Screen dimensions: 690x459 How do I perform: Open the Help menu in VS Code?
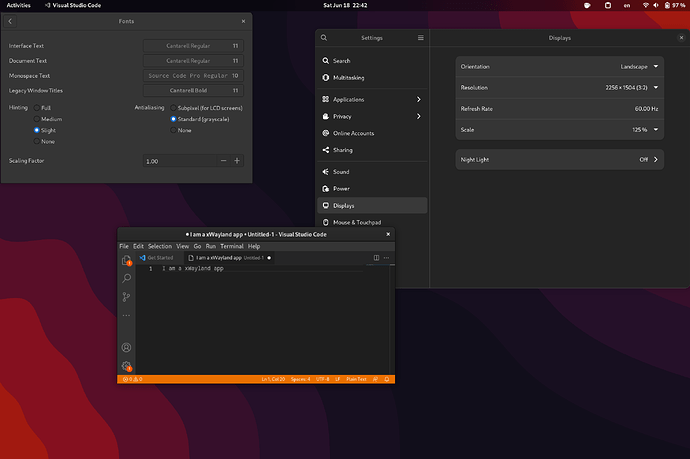254,246
